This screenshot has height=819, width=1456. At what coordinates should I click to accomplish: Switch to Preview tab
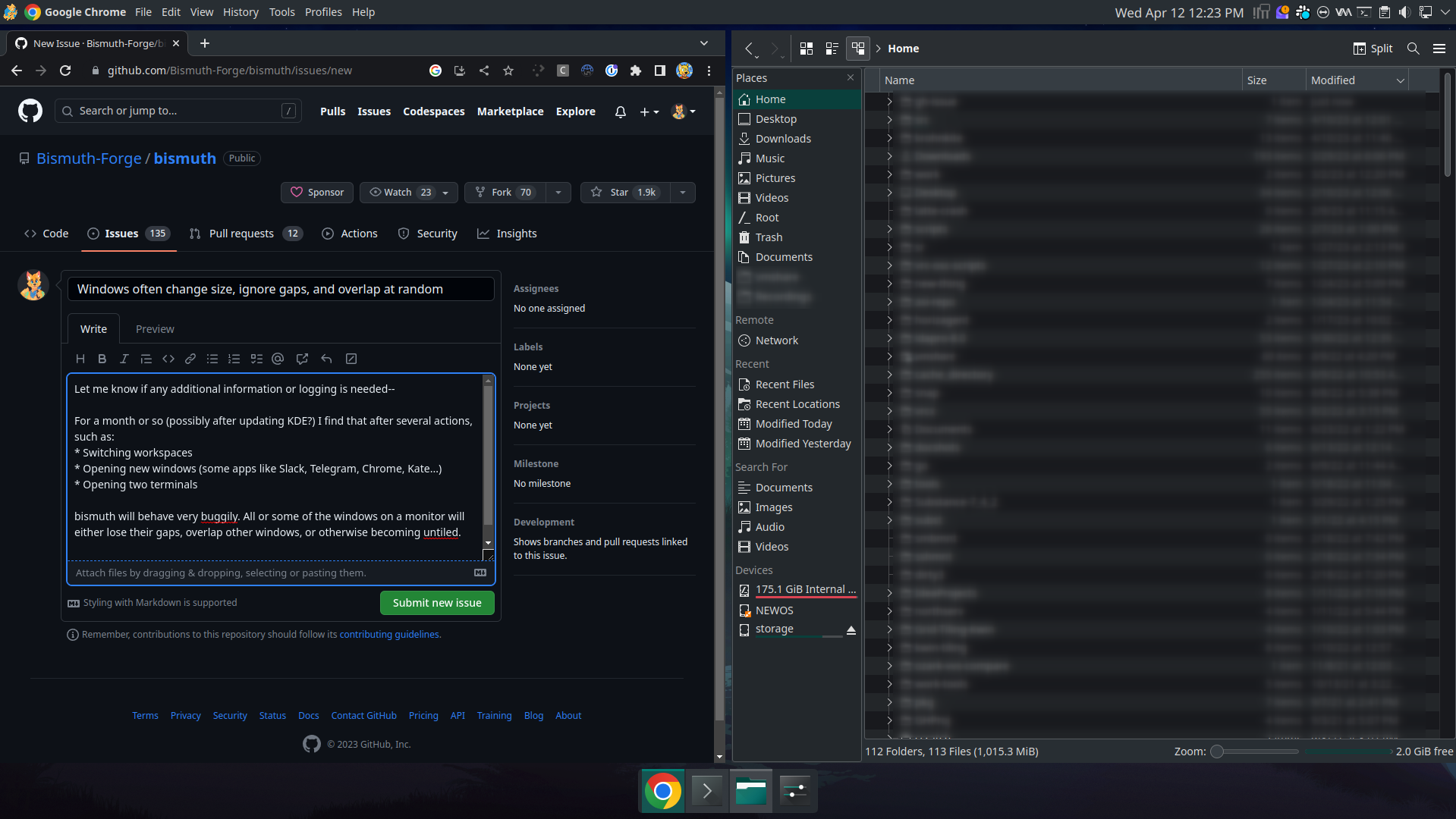[155, 329]
